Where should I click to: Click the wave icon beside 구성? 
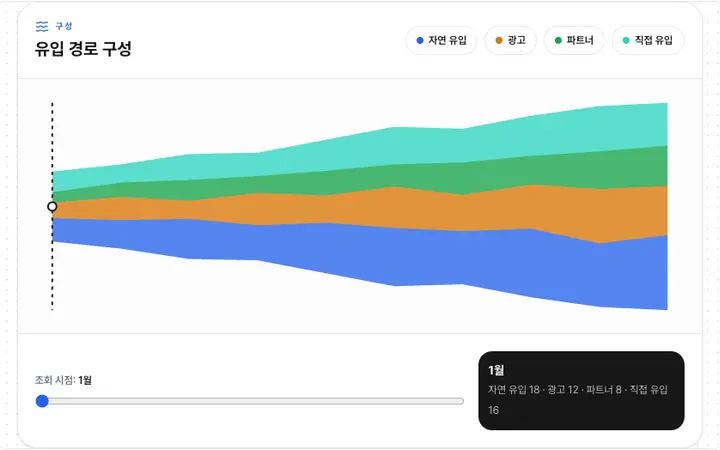pos(42,26)
